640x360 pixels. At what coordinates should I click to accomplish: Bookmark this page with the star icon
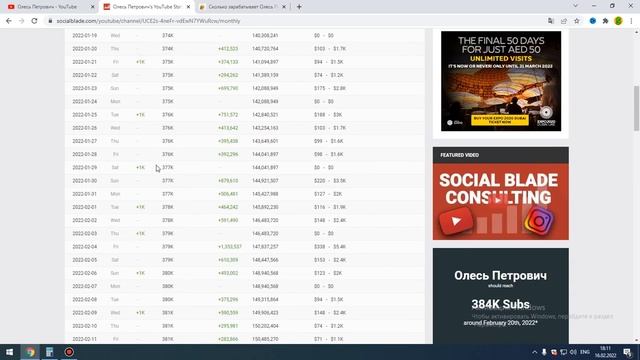(577, 21)
